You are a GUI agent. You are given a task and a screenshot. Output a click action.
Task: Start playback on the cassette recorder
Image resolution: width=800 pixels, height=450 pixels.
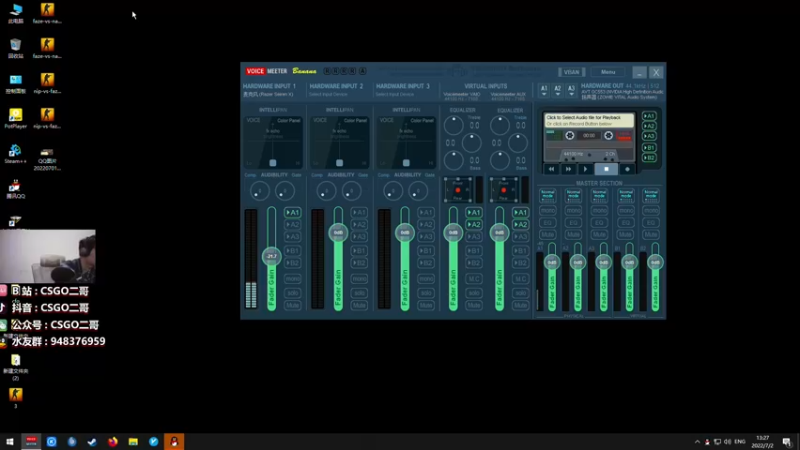[585, 169]
